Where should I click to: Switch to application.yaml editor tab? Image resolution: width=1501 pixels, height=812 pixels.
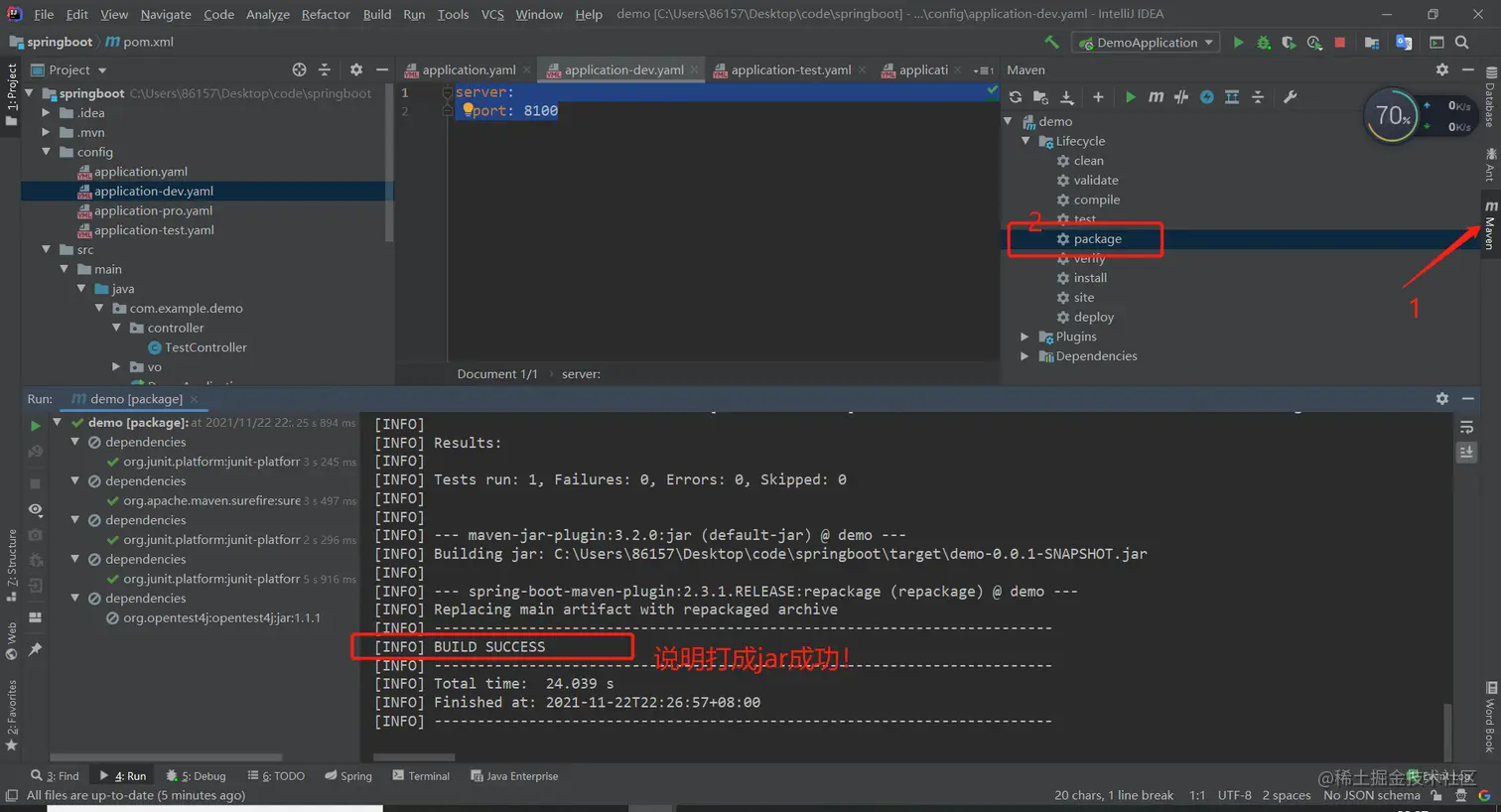[469, 69]
